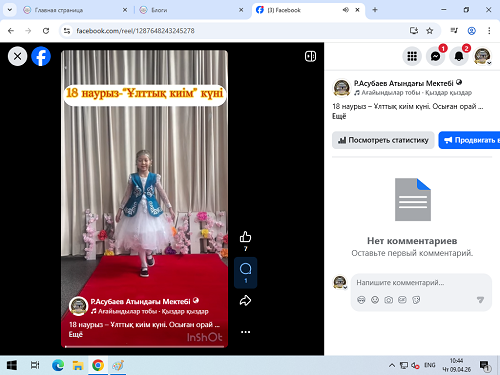Focus the Напишите комментарий field

tap(421, 283)
